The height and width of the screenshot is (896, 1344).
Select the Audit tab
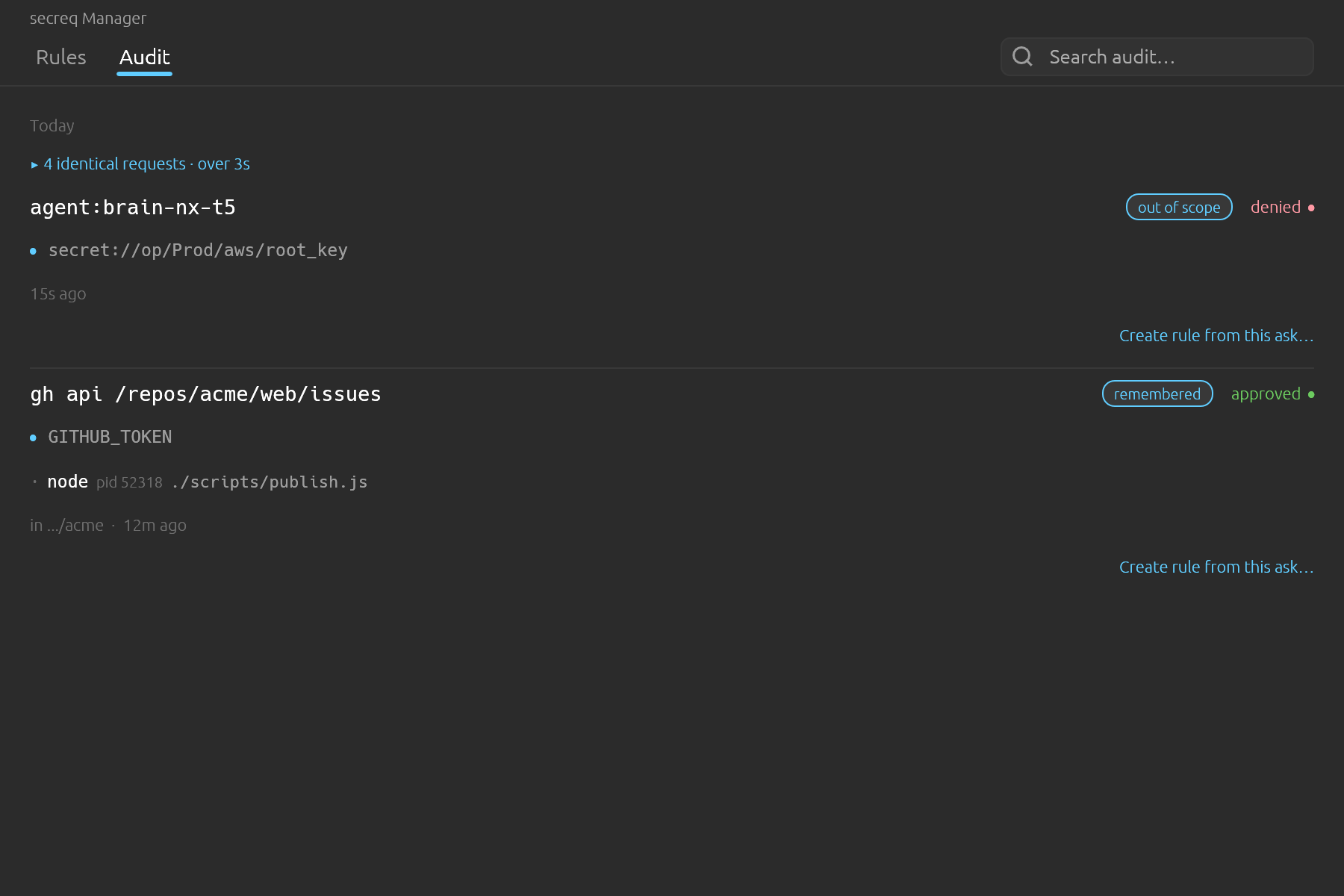(145, 57)
